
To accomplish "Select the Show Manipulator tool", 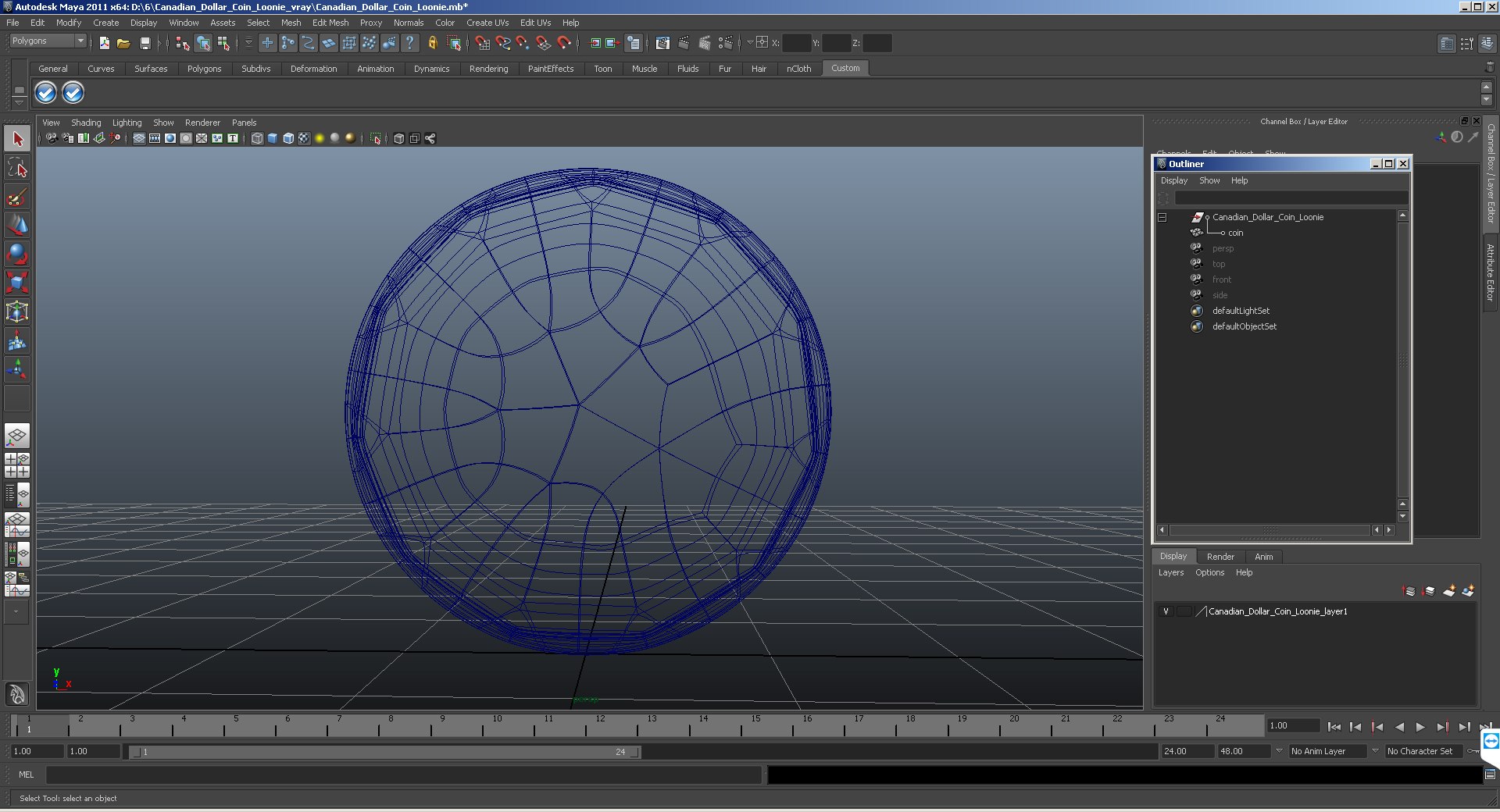I will (x=17, y=369).
